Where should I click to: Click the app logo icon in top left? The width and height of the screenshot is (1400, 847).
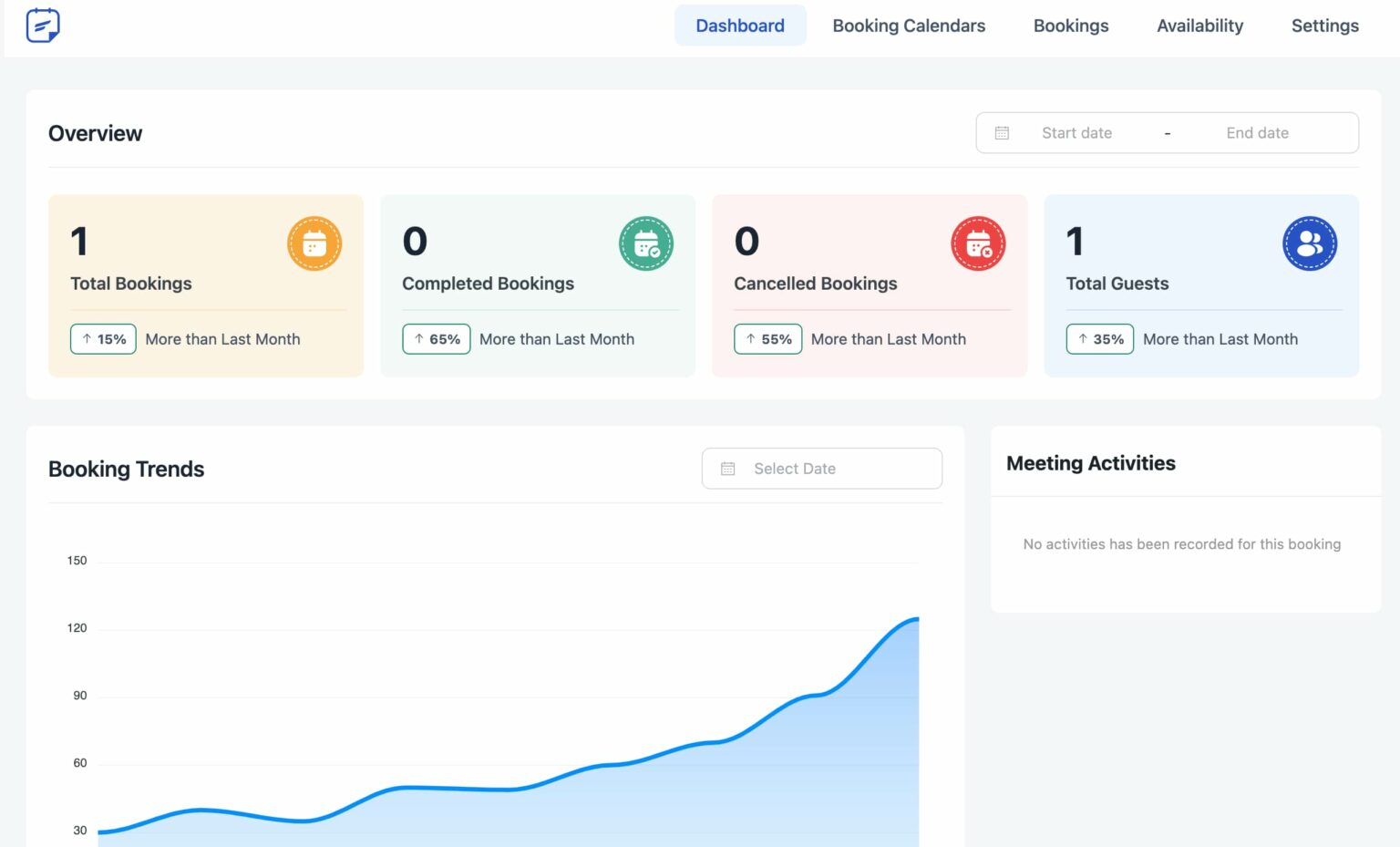43,25
